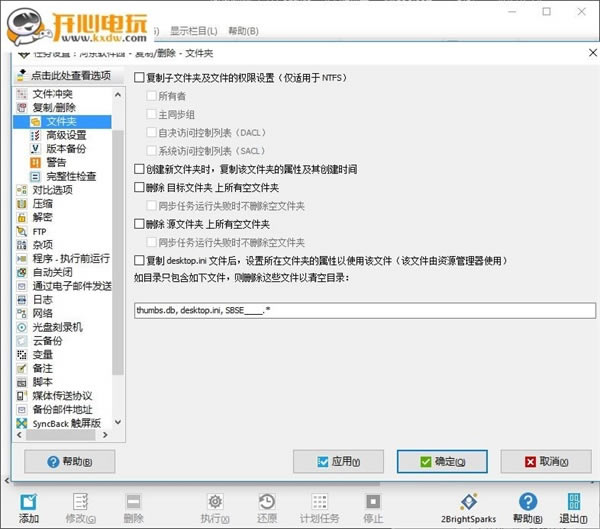The image size is (600, 529).
Task: Click the 应用 apply button
Action: coord(338,462)
